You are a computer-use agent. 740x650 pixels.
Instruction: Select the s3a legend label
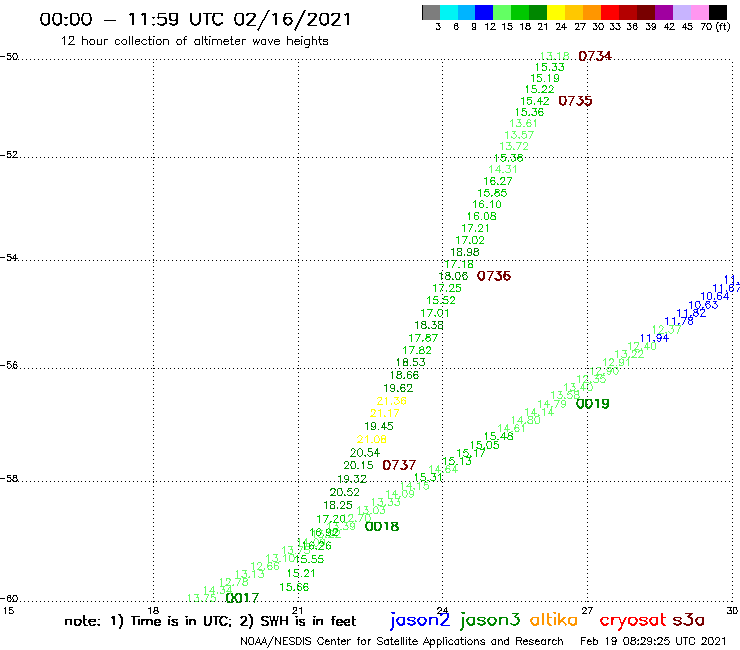coord(688,620)
